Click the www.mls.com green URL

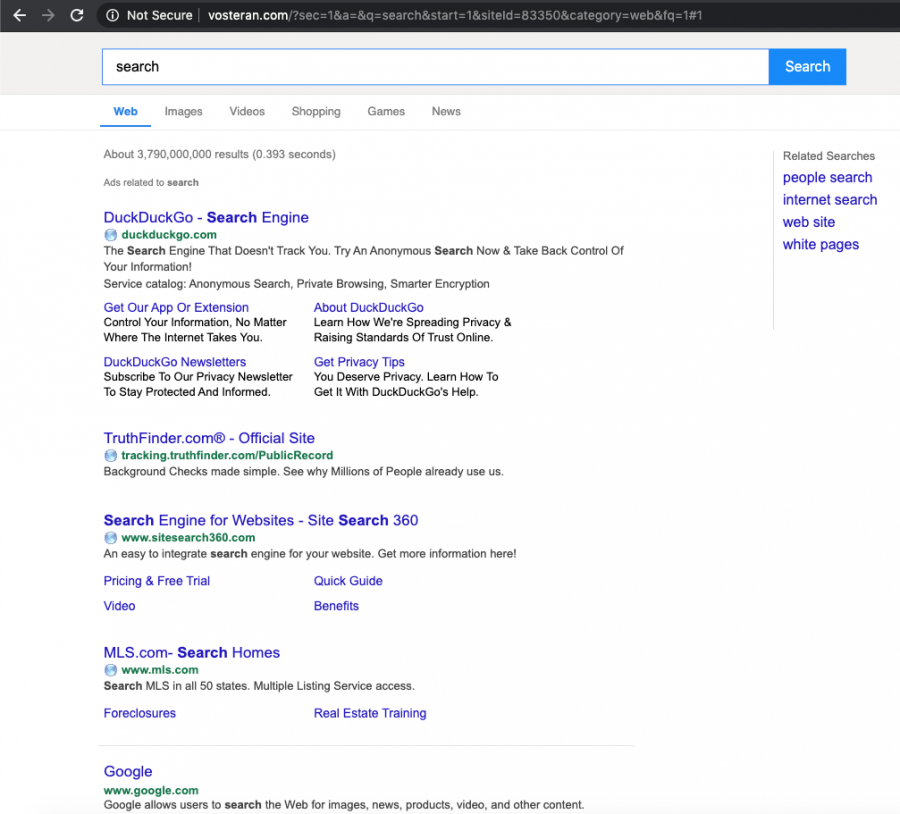pyautogui.click(x=160, y=670)
